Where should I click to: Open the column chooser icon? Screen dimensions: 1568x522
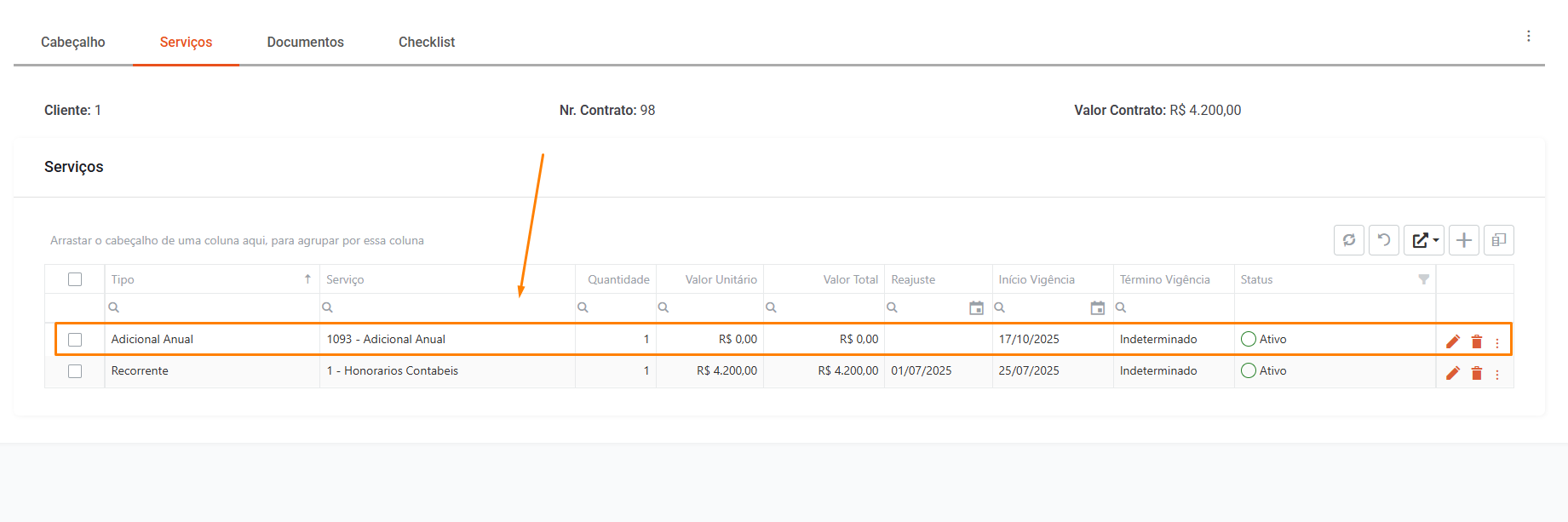(x=1498, y=240)
